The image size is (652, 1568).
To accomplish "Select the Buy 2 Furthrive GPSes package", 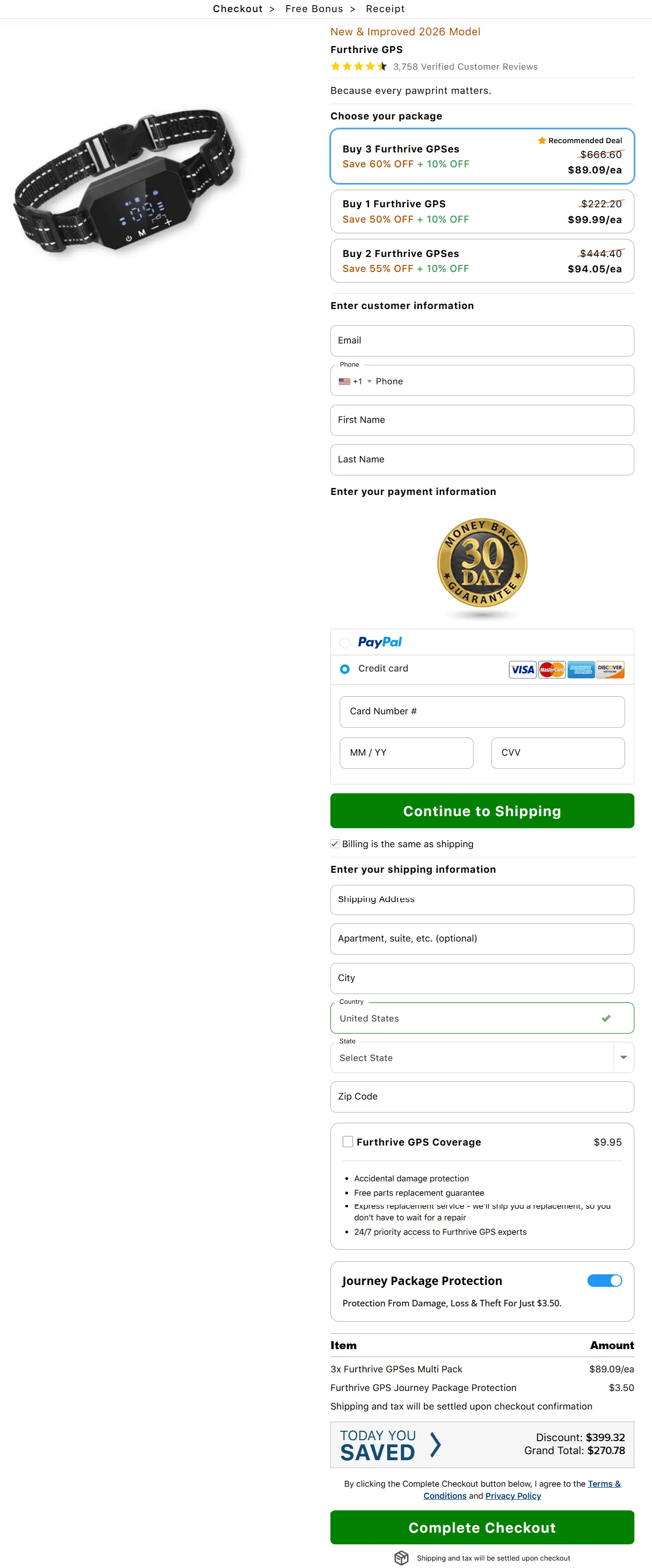I will click(x=481, y=261).
